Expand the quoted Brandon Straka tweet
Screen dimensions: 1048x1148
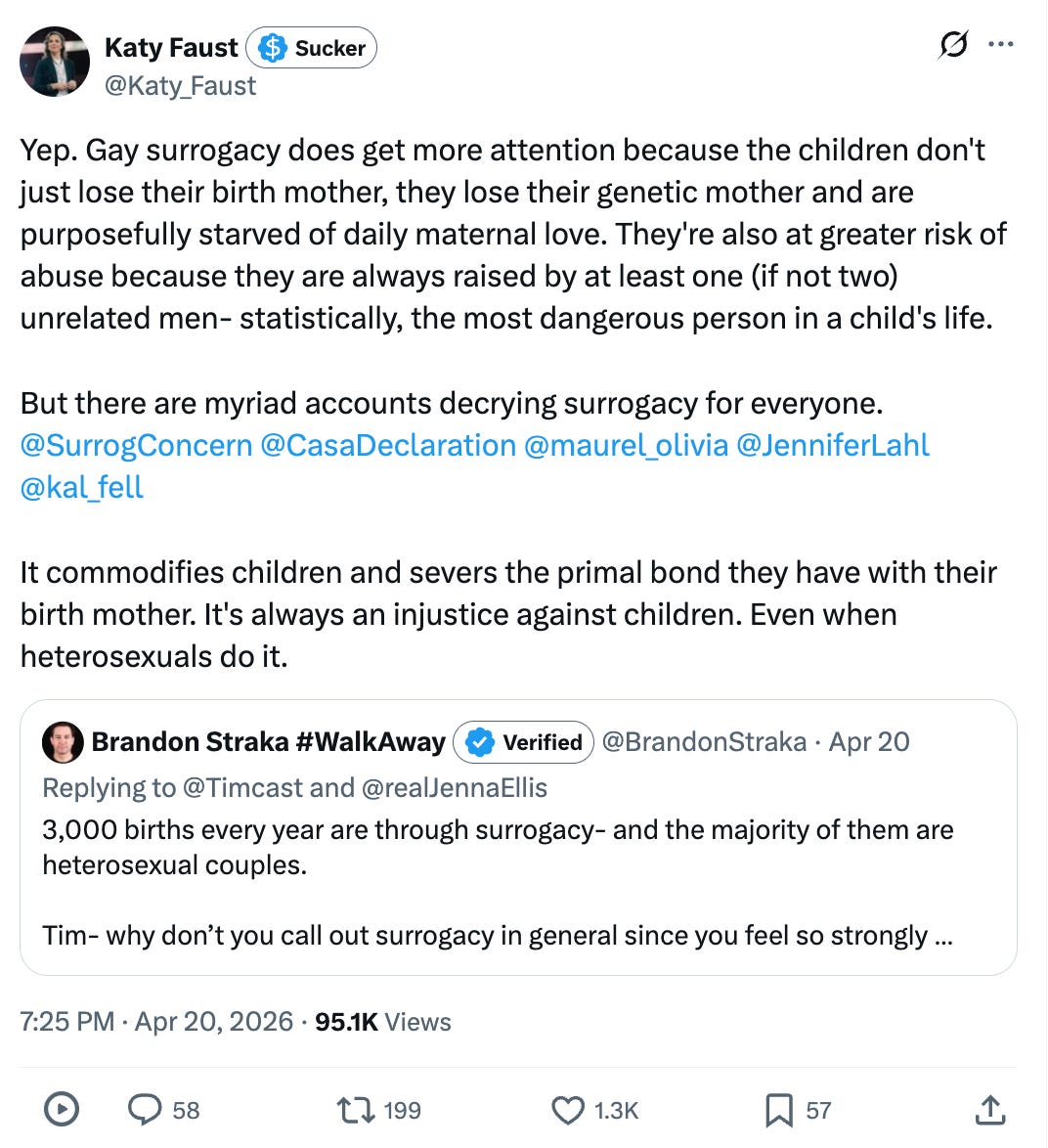(518, 837)
